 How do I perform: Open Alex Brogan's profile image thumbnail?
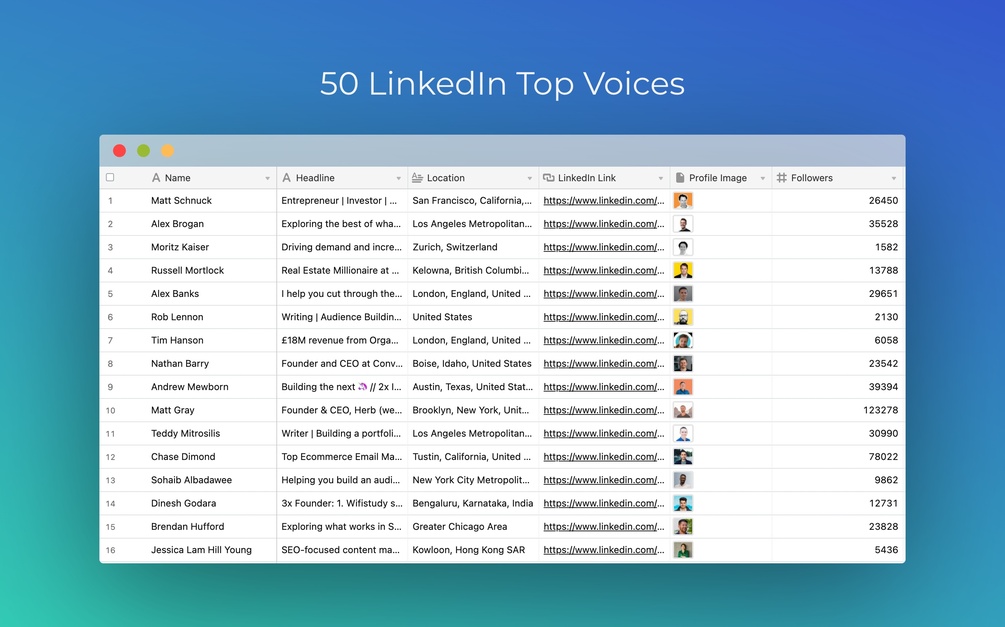coord(683,224)
